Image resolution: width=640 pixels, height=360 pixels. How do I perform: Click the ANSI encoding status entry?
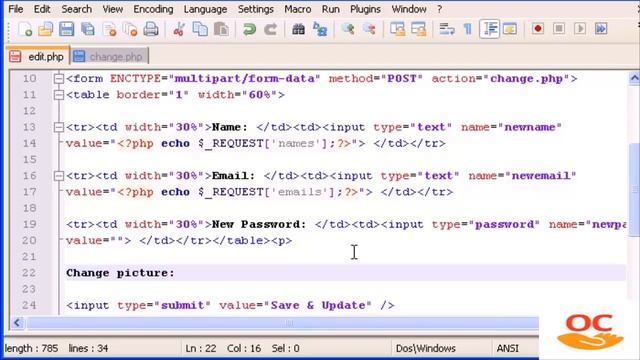pos(507,348)
